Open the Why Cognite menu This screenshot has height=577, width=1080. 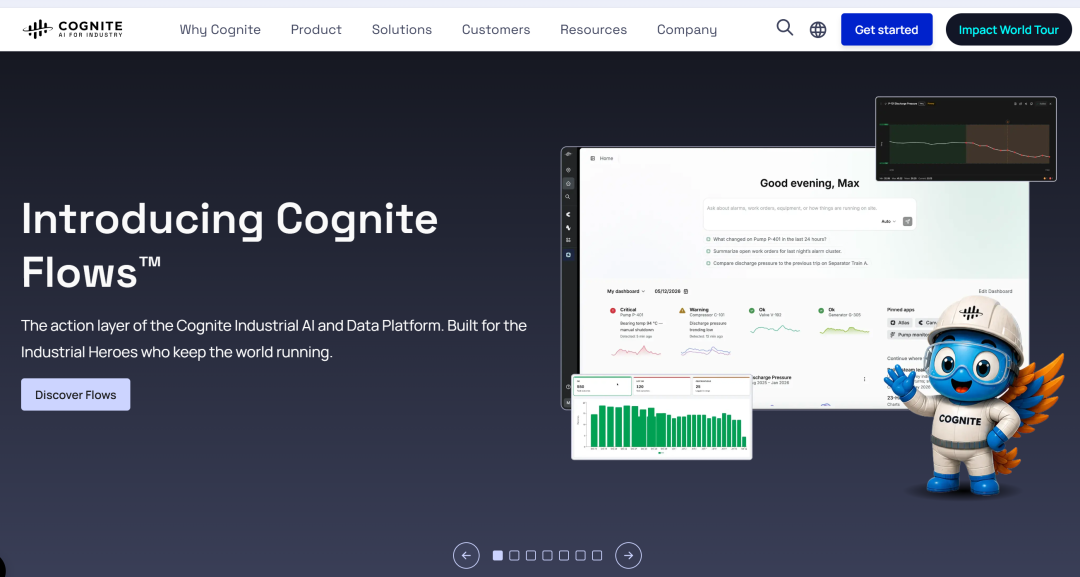220,30
